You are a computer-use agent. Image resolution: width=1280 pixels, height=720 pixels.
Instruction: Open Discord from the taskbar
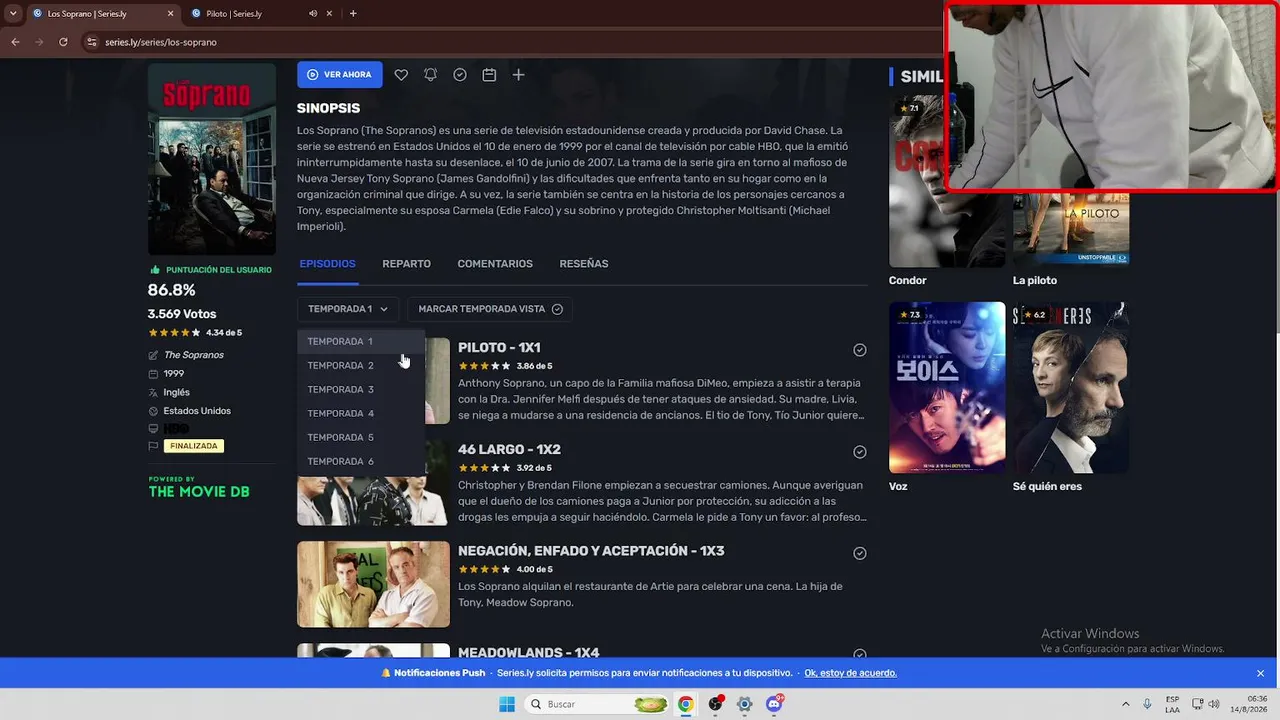coord(774,704)
